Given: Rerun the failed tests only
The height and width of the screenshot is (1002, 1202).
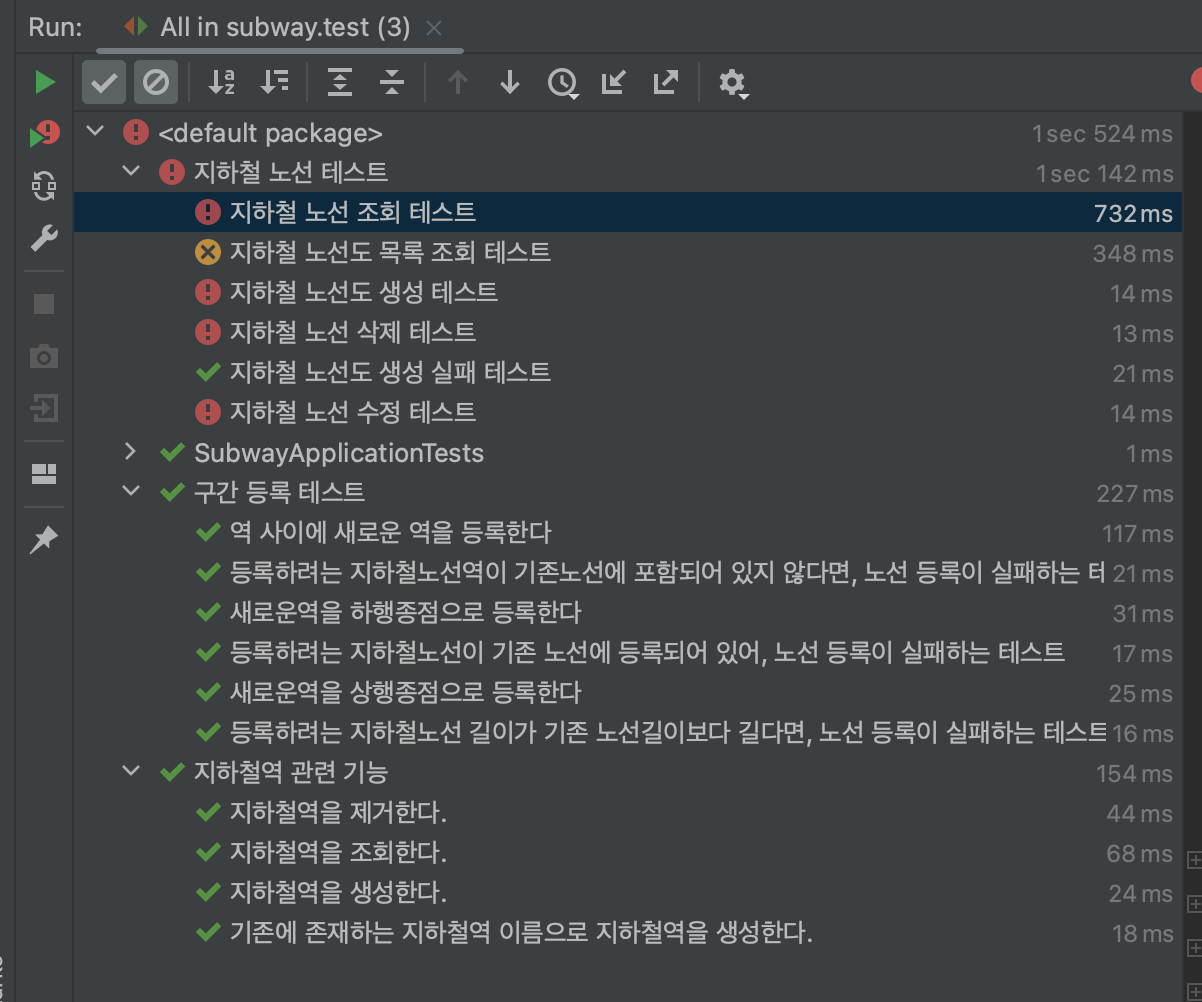Looking at the screenshot, I should coord(42,132).
